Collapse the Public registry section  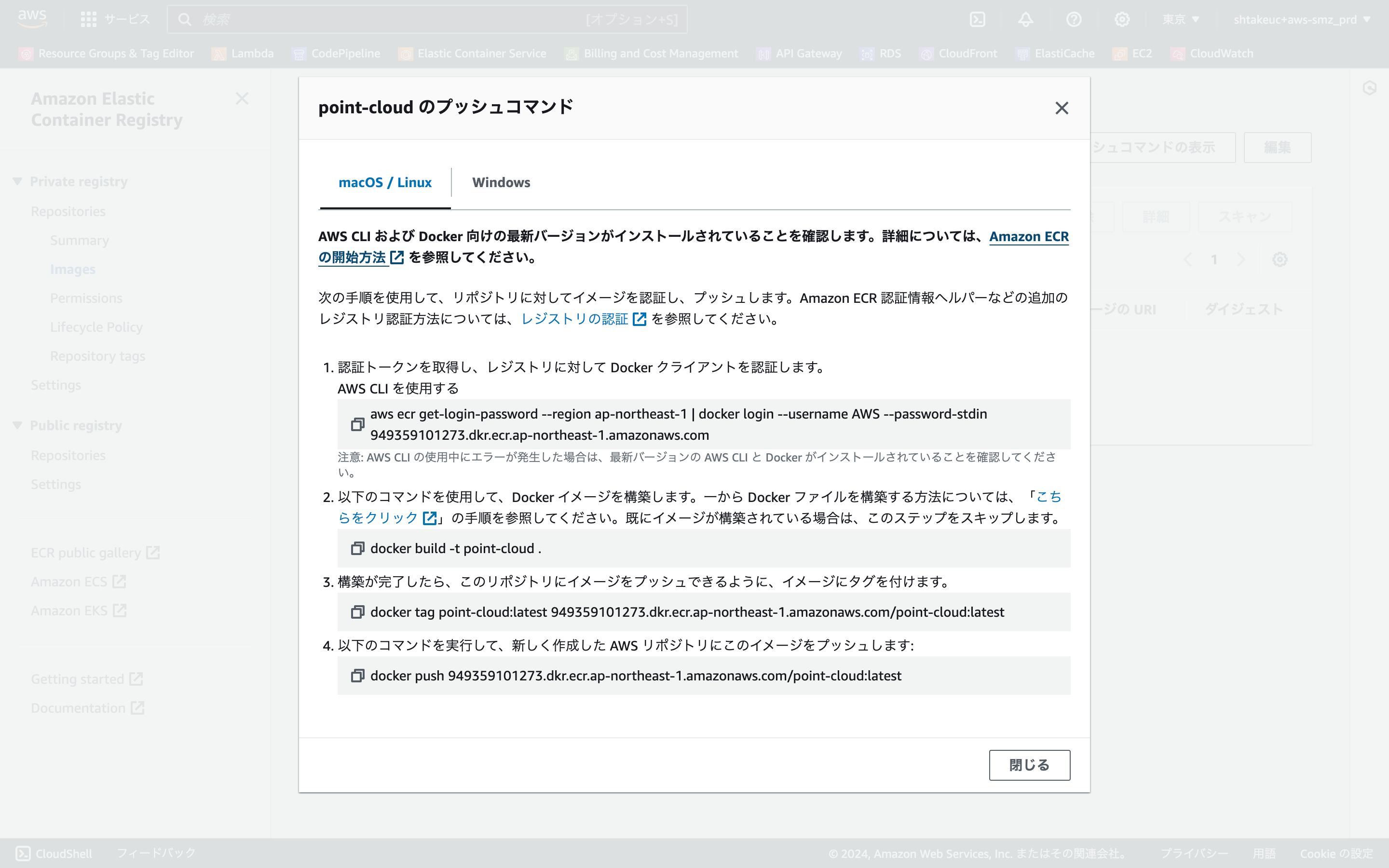[x=17, y=425]
